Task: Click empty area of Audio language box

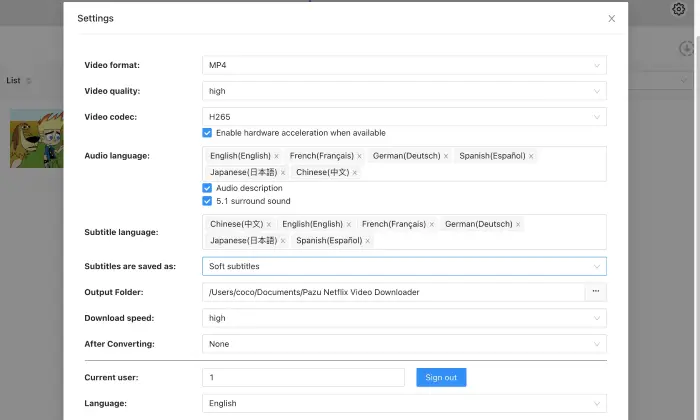Action: (482, 173)
